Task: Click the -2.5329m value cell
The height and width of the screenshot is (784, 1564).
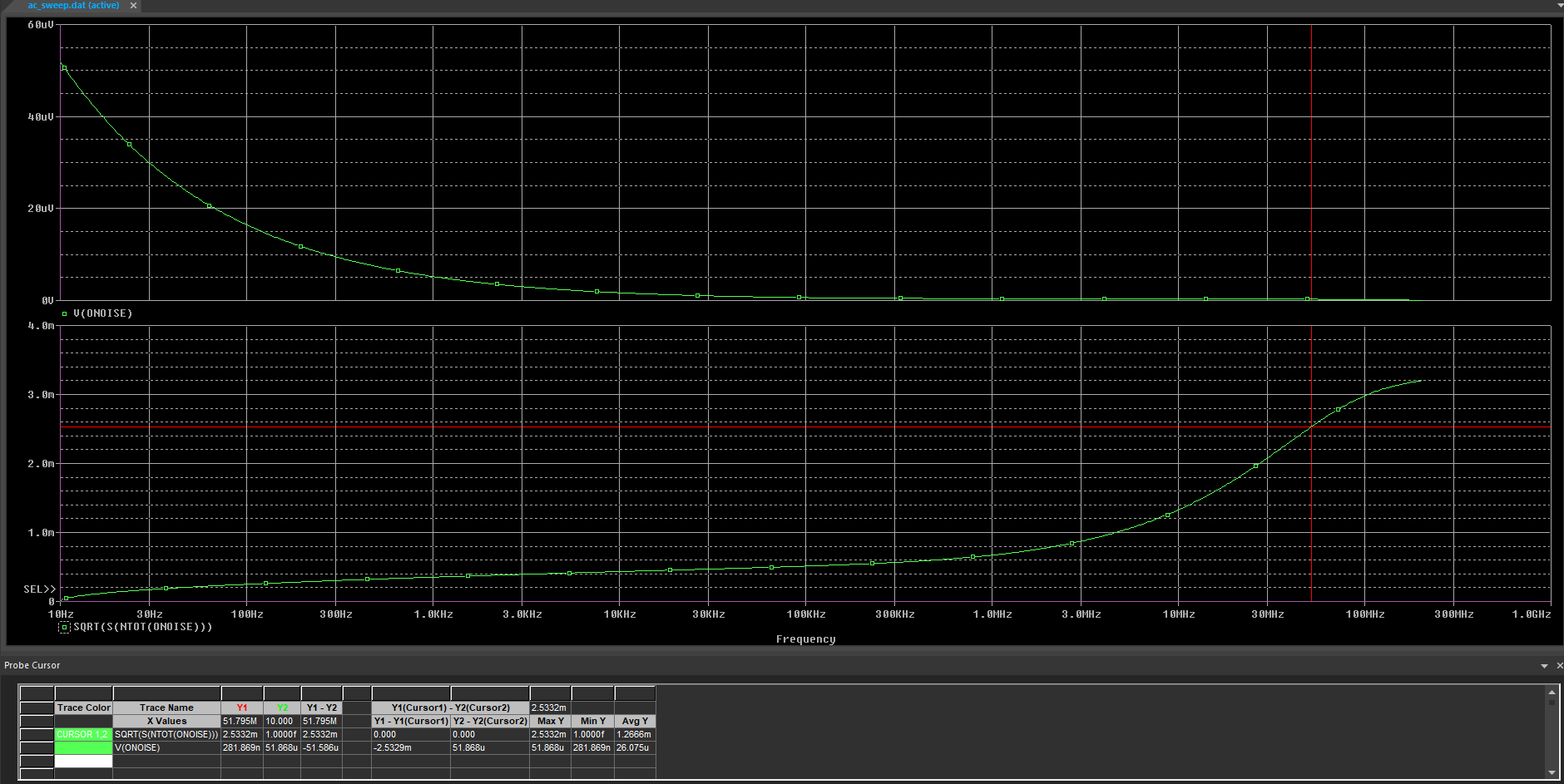Action: point(411,747)
